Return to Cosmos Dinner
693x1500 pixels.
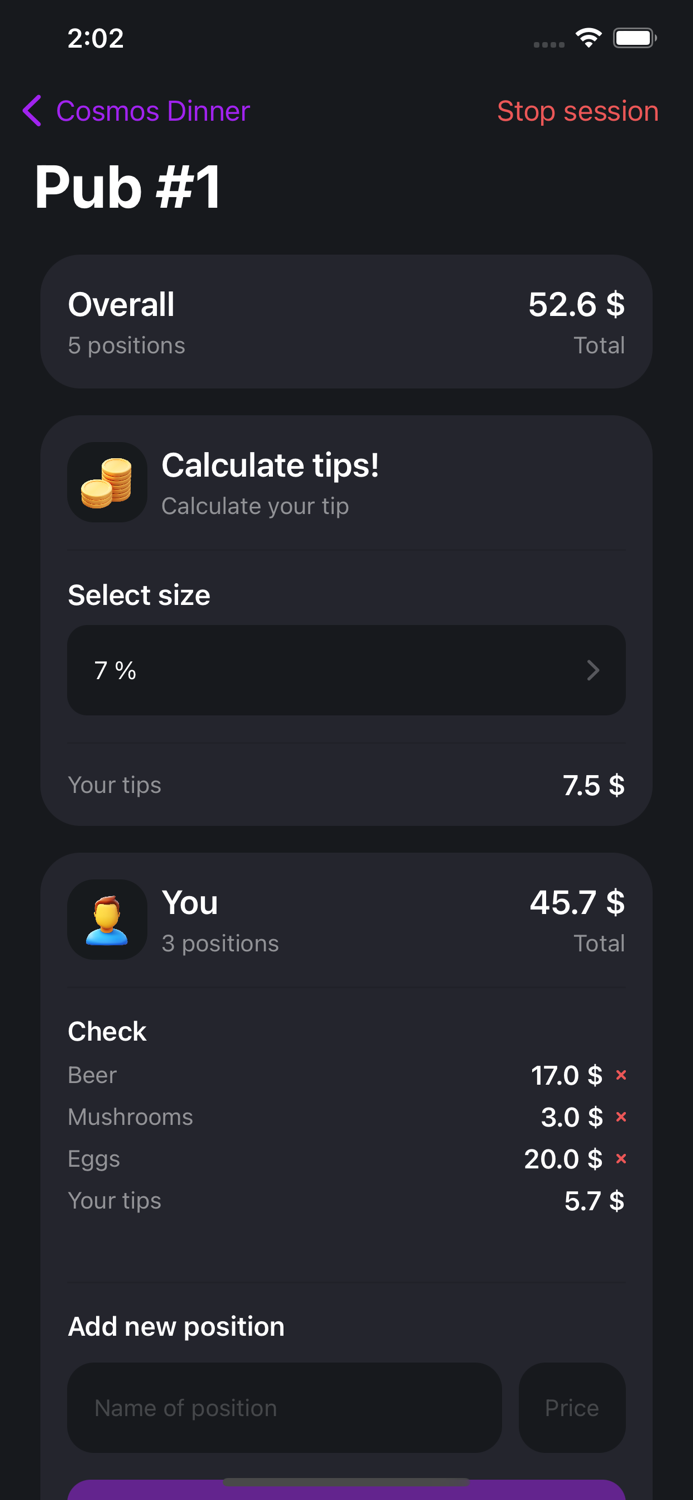coord(152,111)
